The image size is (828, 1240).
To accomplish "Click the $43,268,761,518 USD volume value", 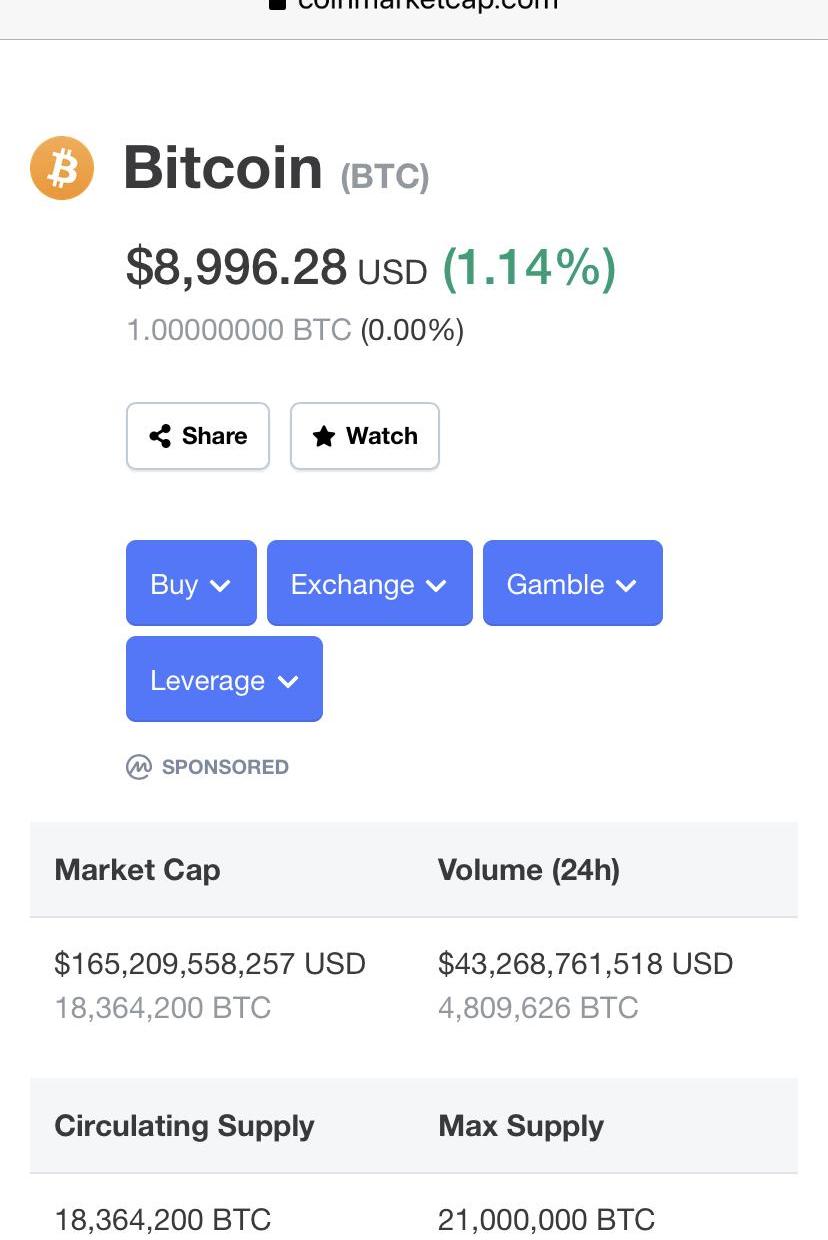I will pos(585,964).
